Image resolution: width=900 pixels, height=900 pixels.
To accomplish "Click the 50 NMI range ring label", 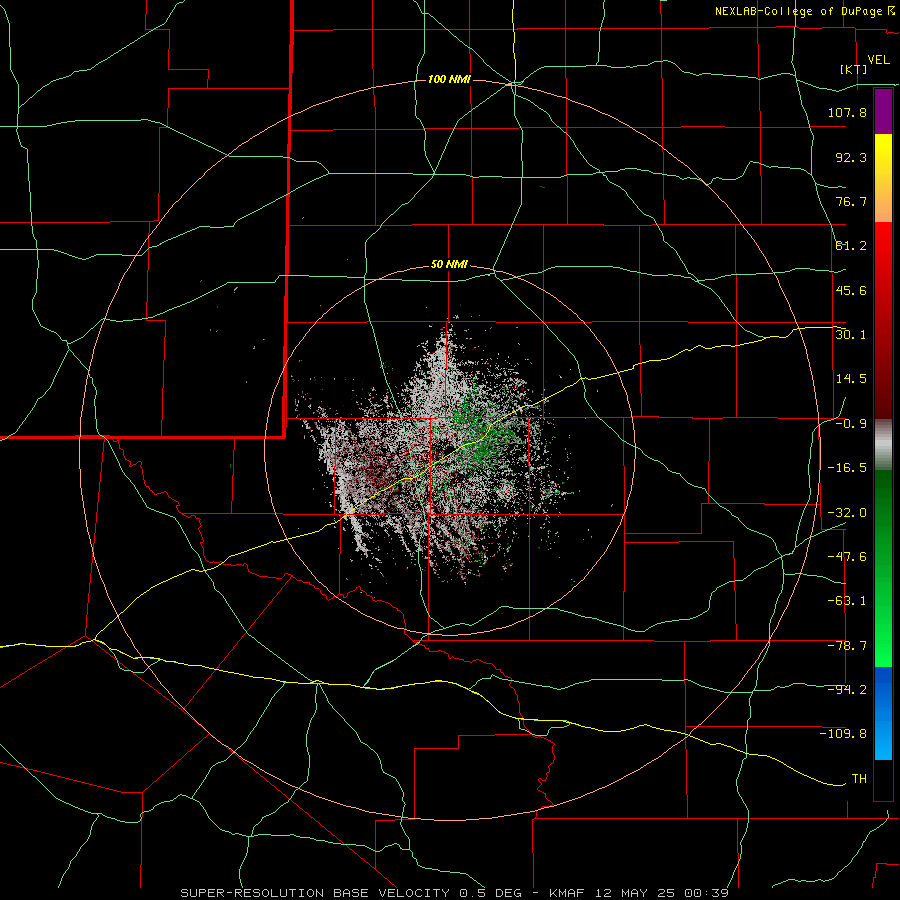I will pyautogui.click(x=449, y=265).
